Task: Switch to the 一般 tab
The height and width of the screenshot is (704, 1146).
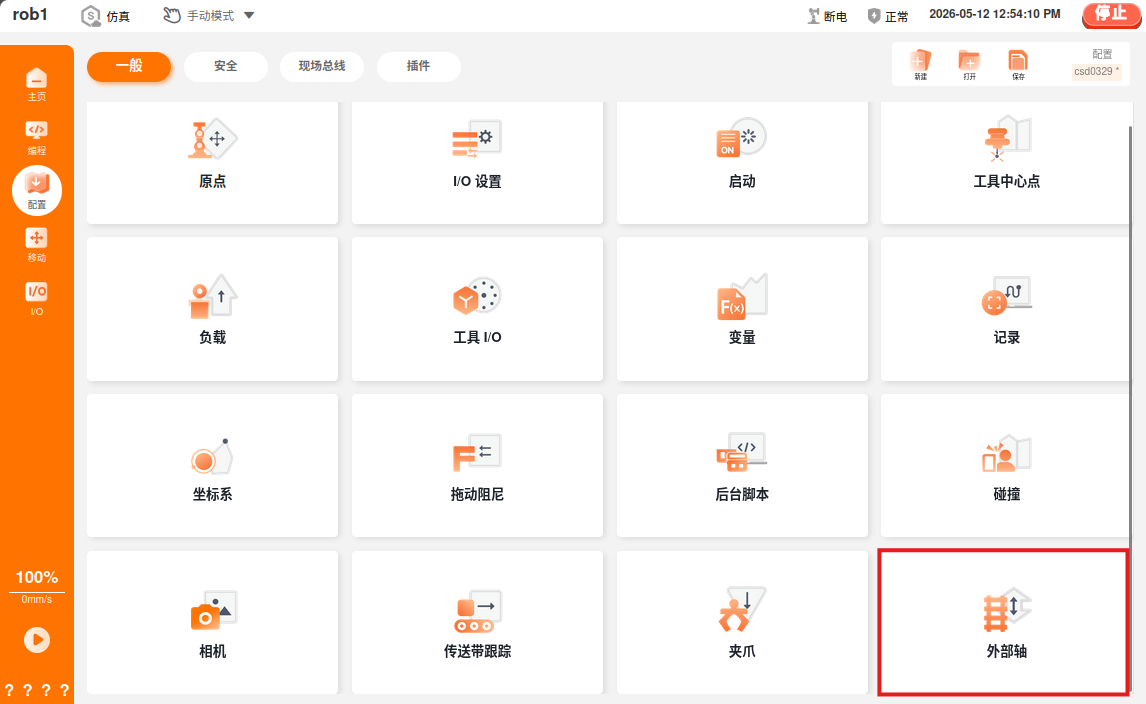Action: pos(129,66)
